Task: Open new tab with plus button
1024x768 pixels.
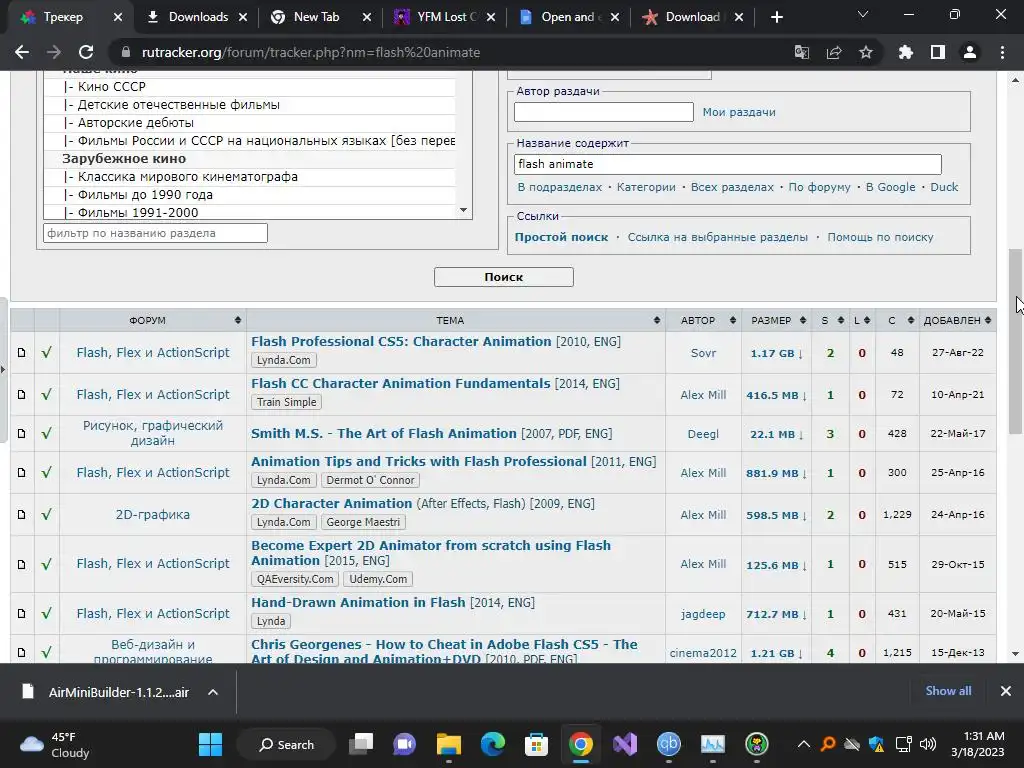Action: [776, 17]
